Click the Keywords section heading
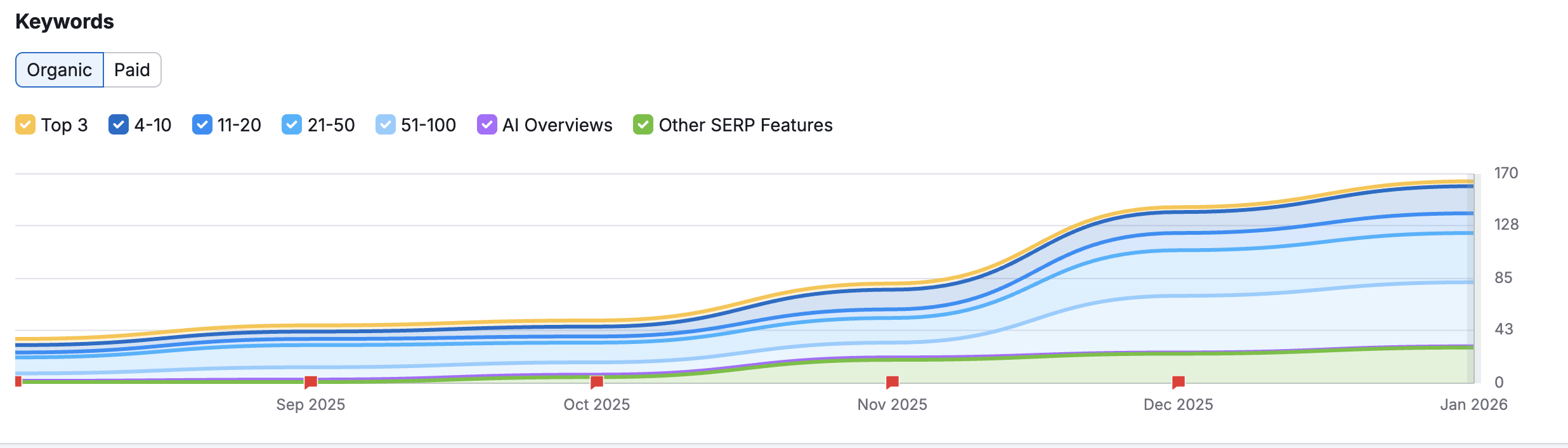 tap(65, 22)
